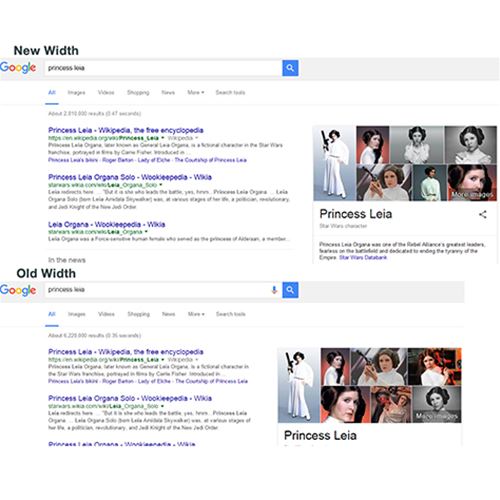Viewport: 500px width, 500px height.
Task: Open Leia aiming blaster close-up thumbnail, Old Width panel
Action: [x=379, y=367]
